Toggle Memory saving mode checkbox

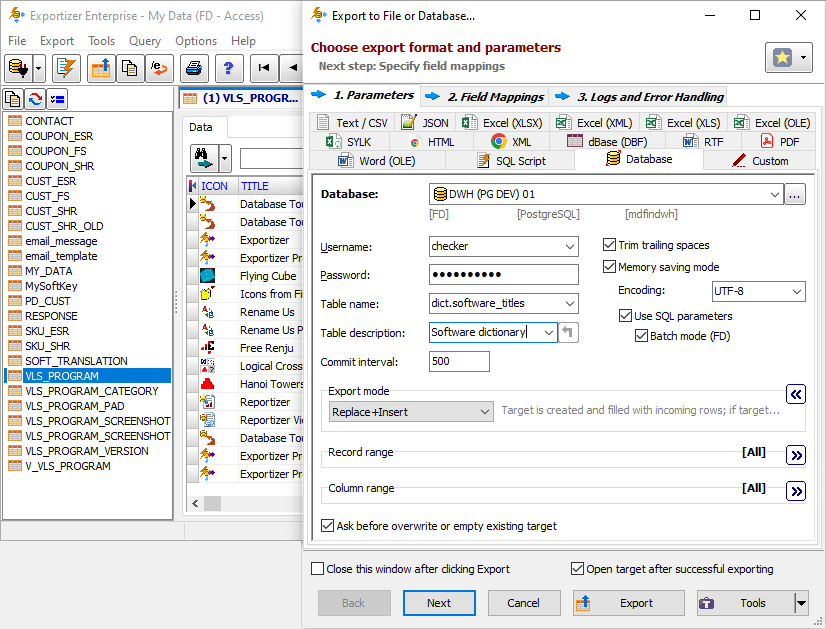(609, 267)
